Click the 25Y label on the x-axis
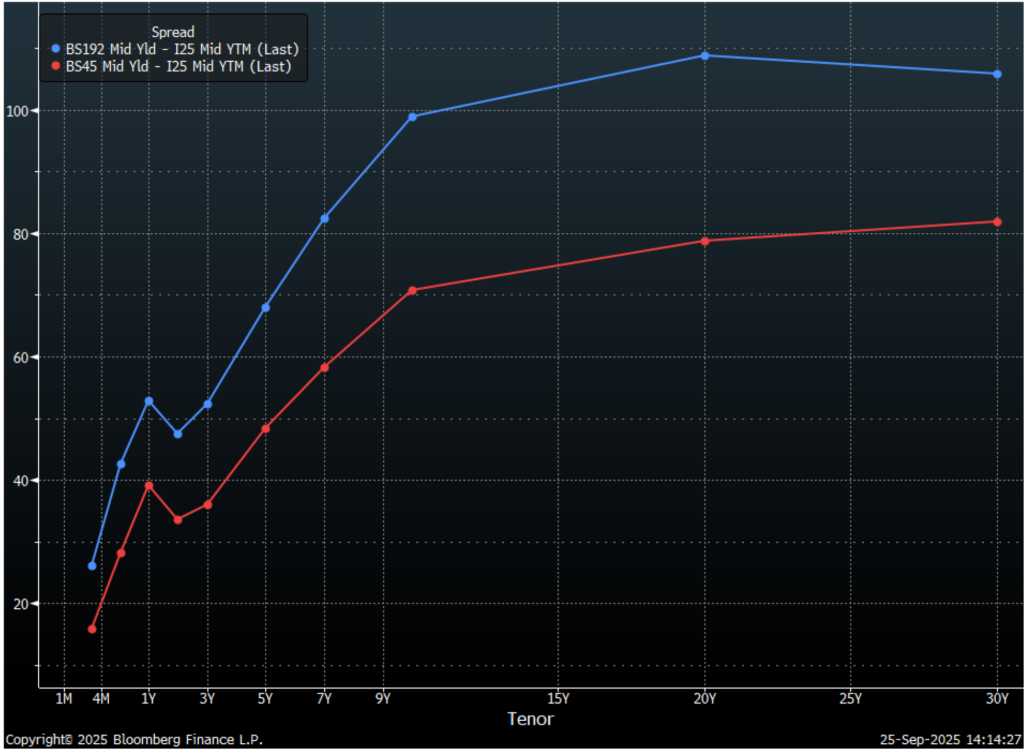Screen dimensions: 1024x749 pyautogui.click(x=851, y=698)
